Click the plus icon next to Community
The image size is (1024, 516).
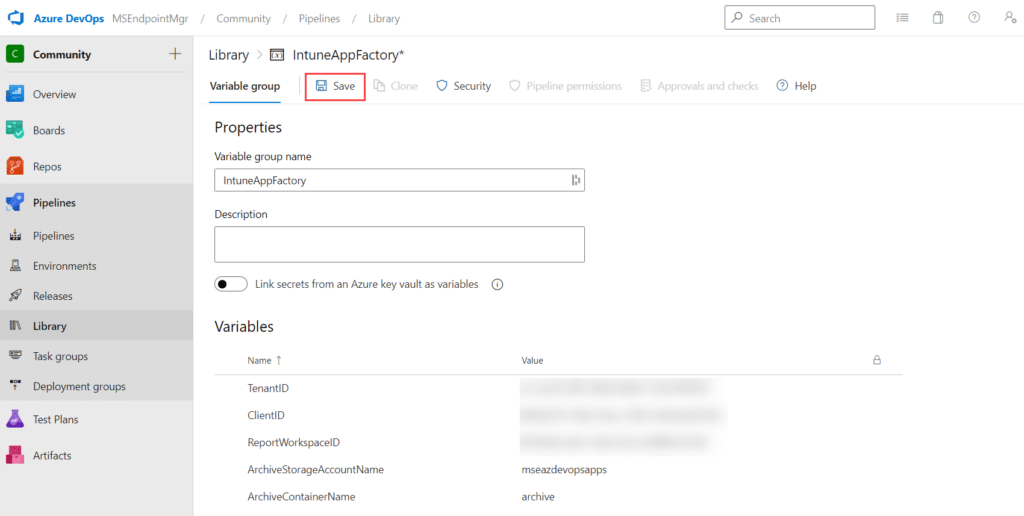[175, 54]
